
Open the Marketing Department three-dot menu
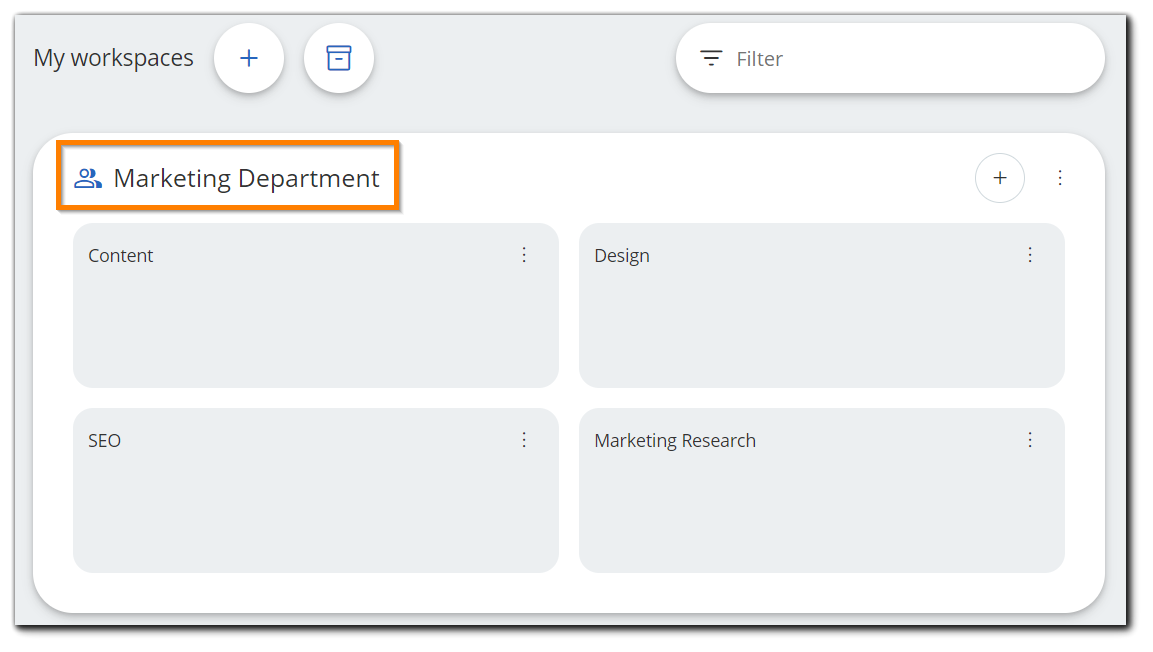pos(1060,178)
